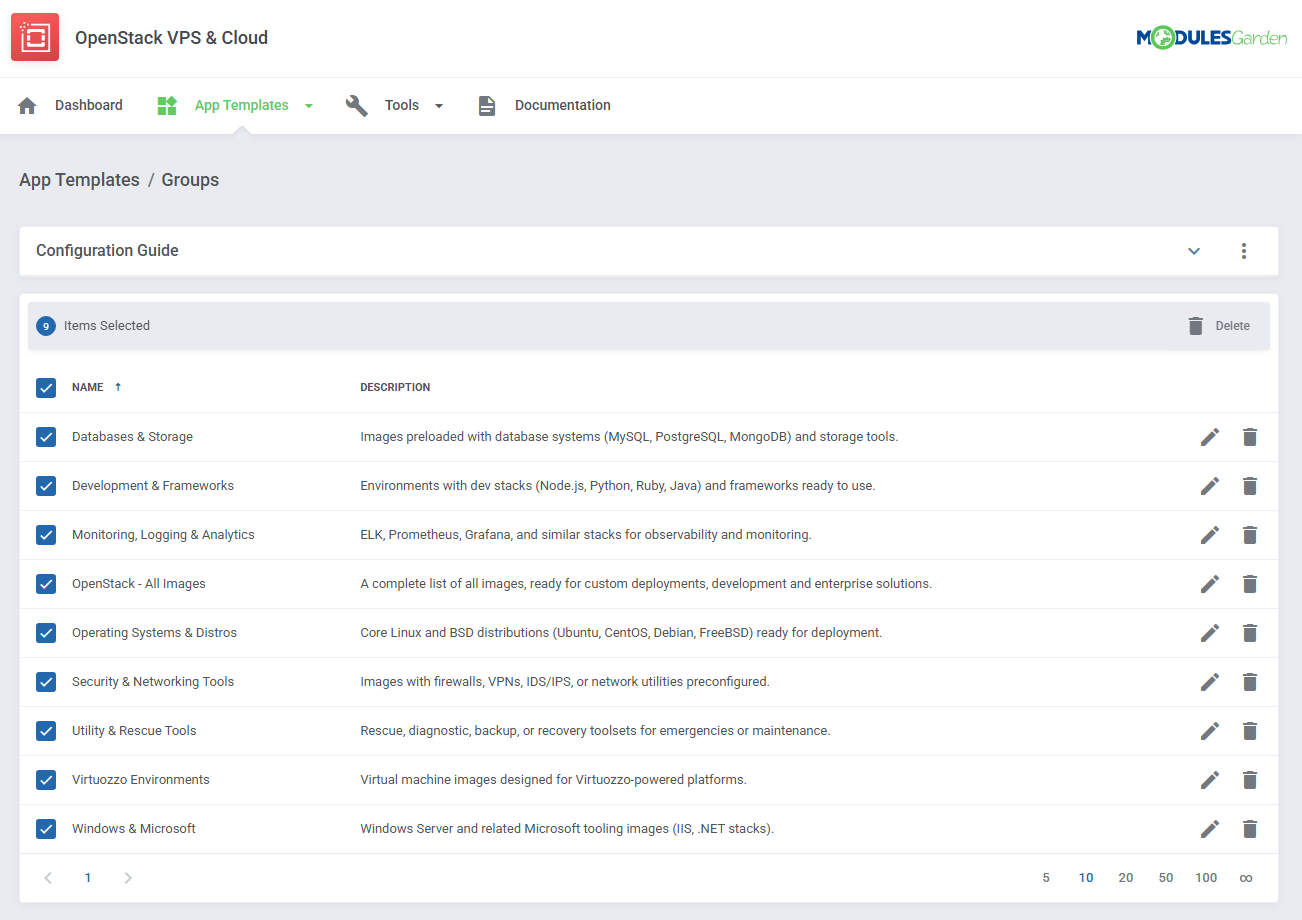Screen dimensions: 1302x920
Task: Edit the Monitoring, Logging & Analytics group
Action: [1210, 535]
